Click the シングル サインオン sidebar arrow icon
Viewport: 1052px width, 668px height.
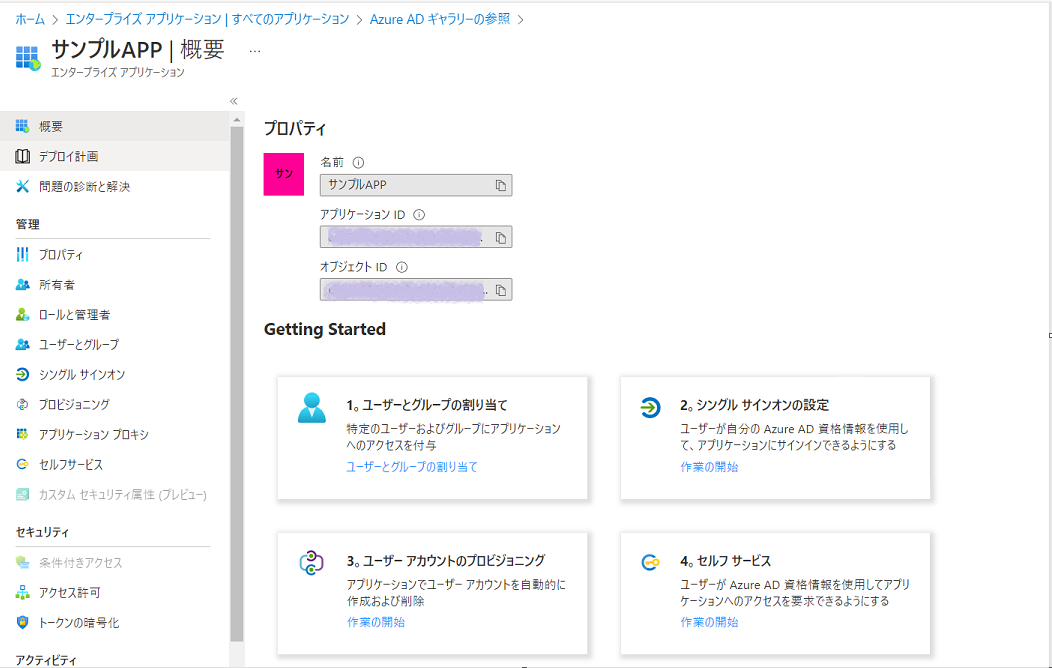point(22,374)
